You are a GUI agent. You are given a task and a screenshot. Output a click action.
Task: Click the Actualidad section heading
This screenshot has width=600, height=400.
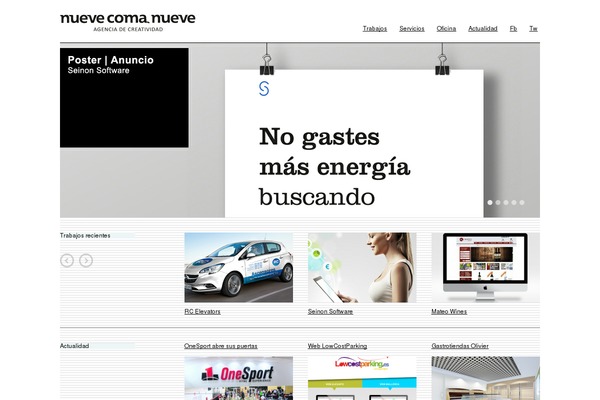click(75, 346)
